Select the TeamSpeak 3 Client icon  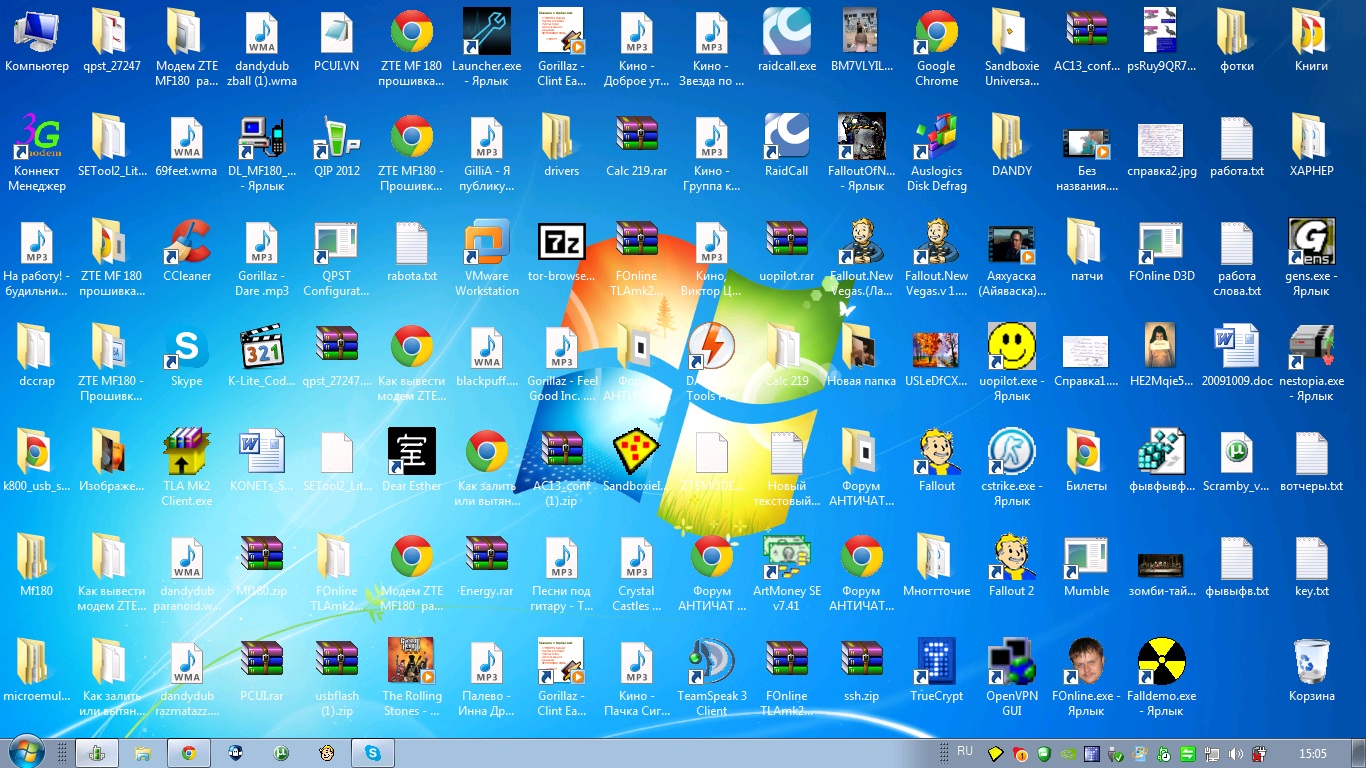pos(712,678)
